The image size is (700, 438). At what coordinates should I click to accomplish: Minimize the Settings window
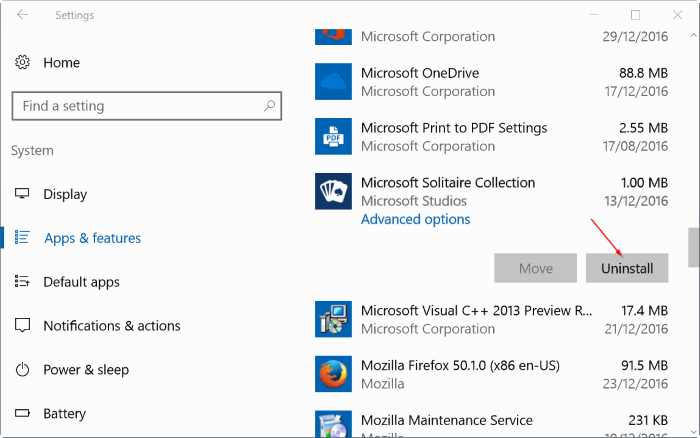[593, 15]
